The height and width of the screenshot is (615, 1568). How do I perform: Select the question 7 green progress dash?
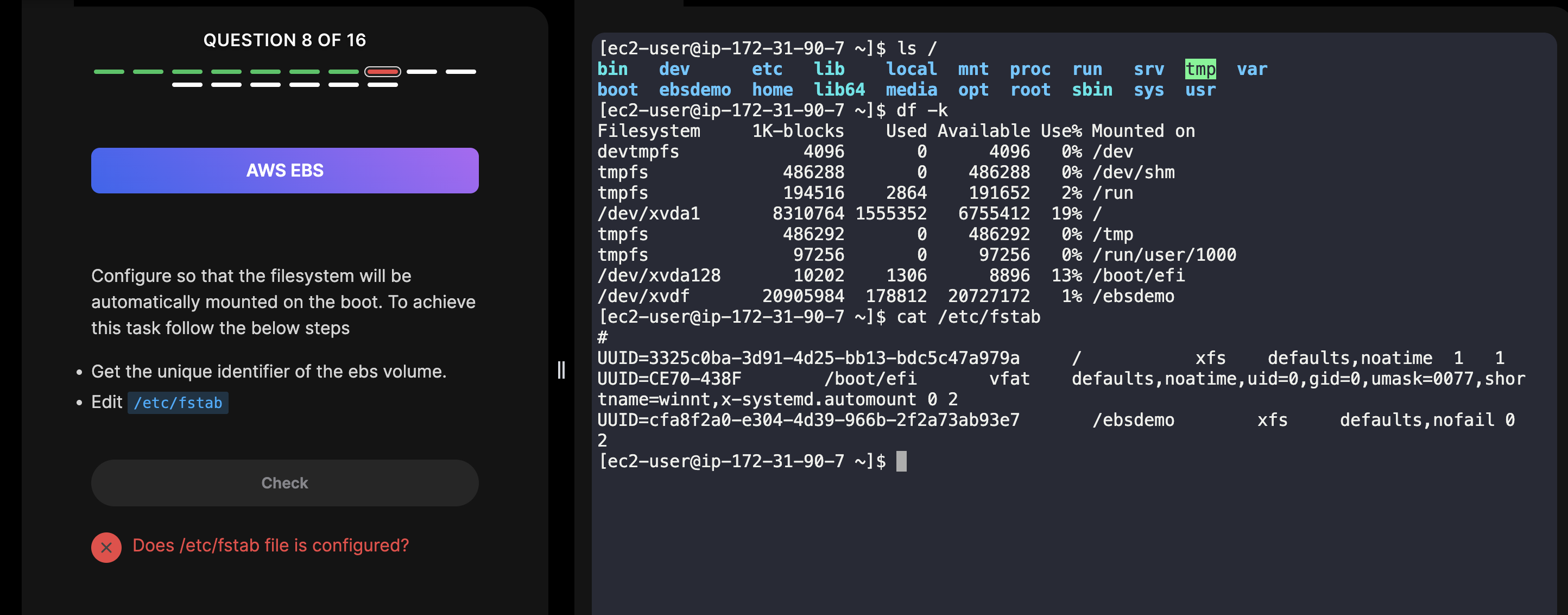(343, 72)
